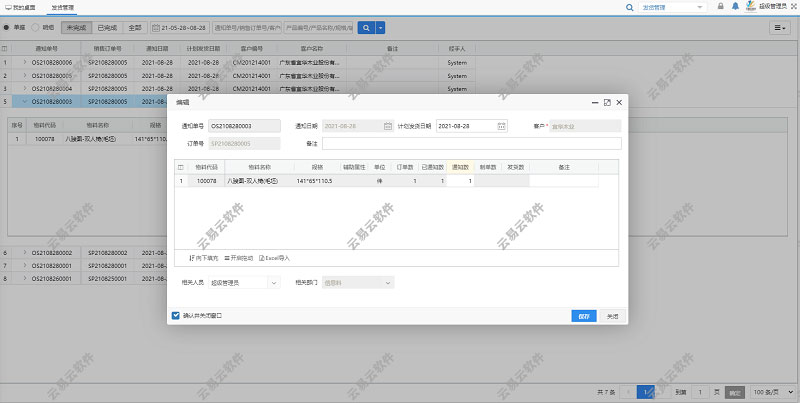Screen dimensions: 800x403
Task: Click SP2108280002 cell in main grid
Action: point(108,253)
